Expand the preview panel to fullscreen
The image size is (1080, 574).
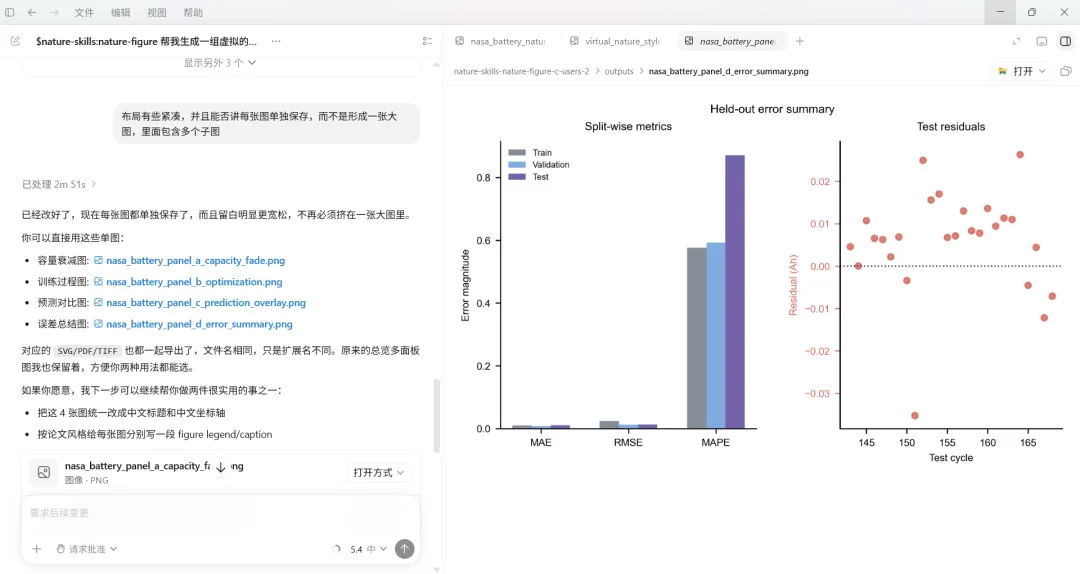[x=1016, y=41]
